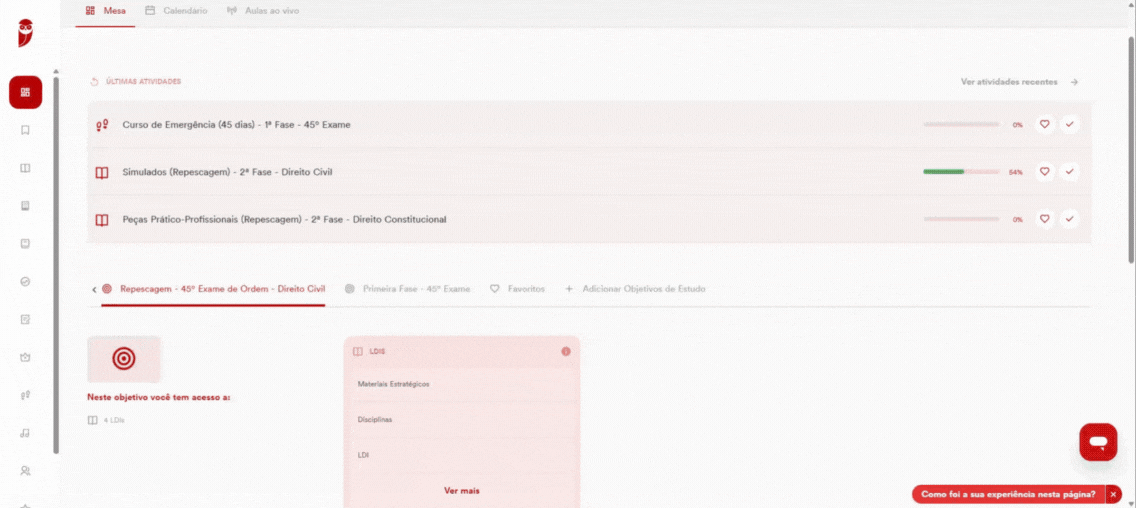Click the Peças Prático-Profissionais progress bar
Image resolution: width=1136 pixels, height=508 pixels.
click(x=961, y=219)
